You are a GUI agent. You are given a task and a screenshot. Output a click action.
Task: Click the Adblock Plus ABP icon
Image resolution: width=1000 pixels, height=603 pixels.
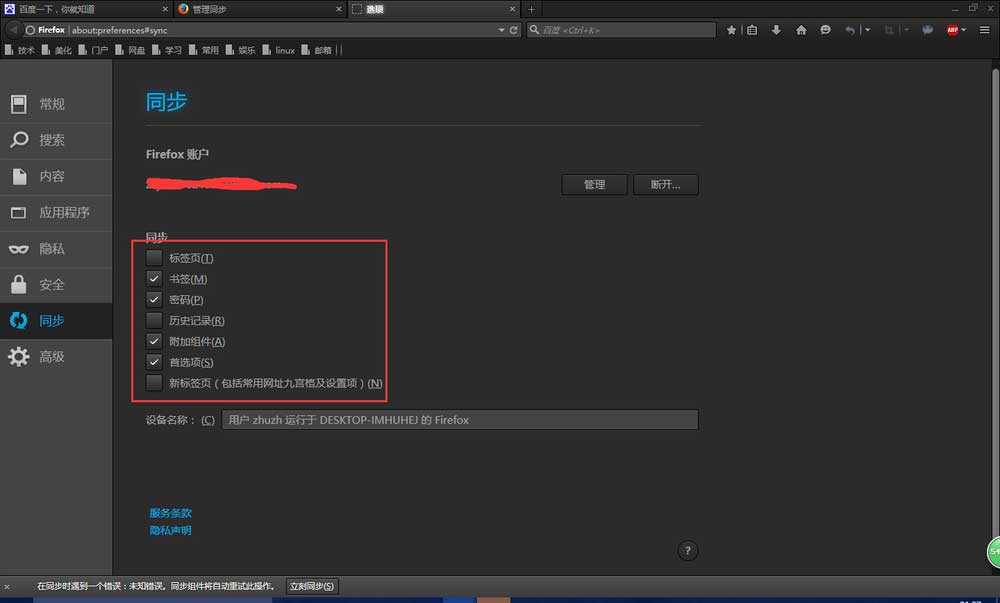point(952,30)
